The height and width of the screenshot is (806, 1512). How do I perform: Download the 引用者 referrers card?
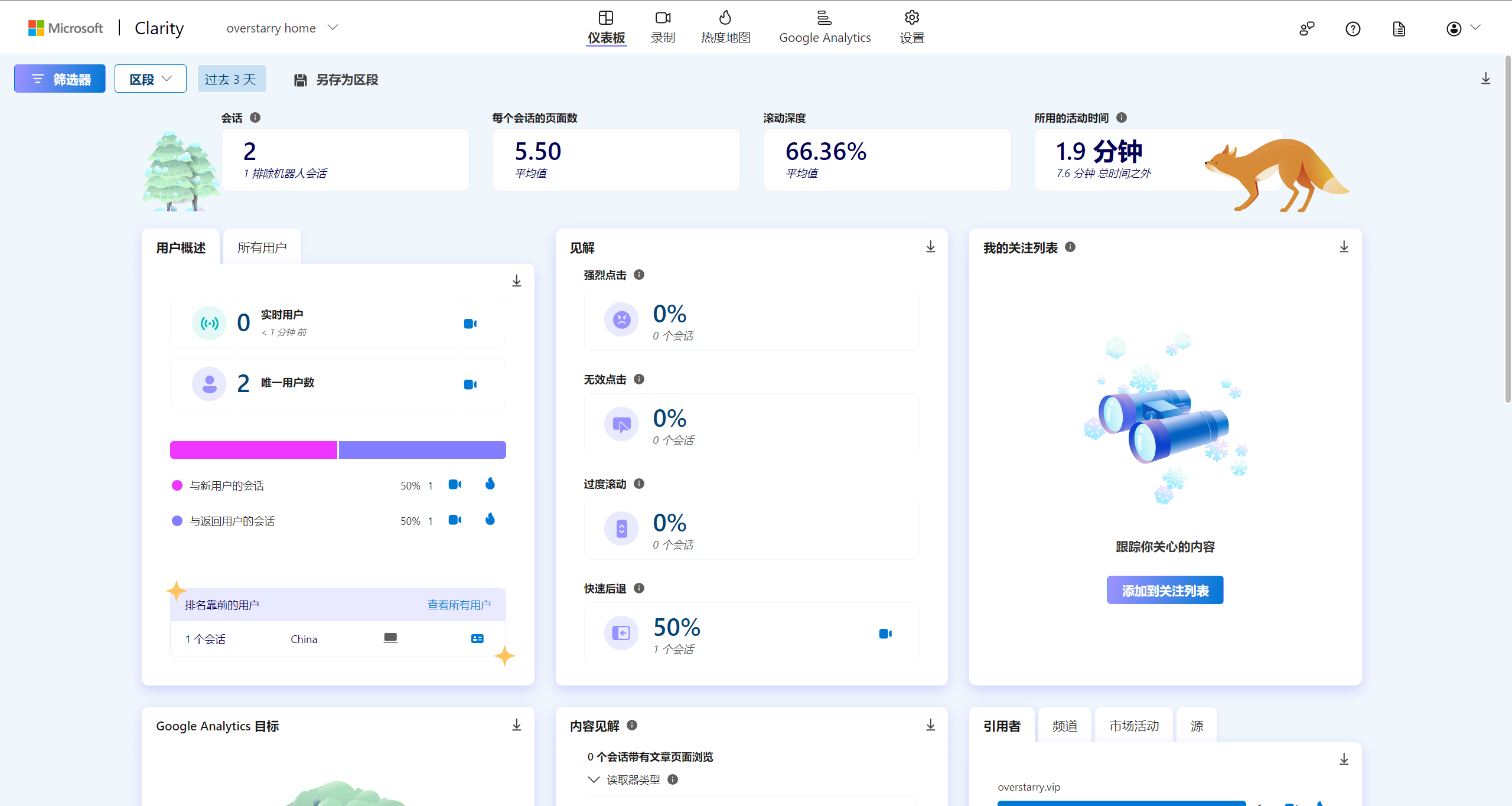point(1344,759)
